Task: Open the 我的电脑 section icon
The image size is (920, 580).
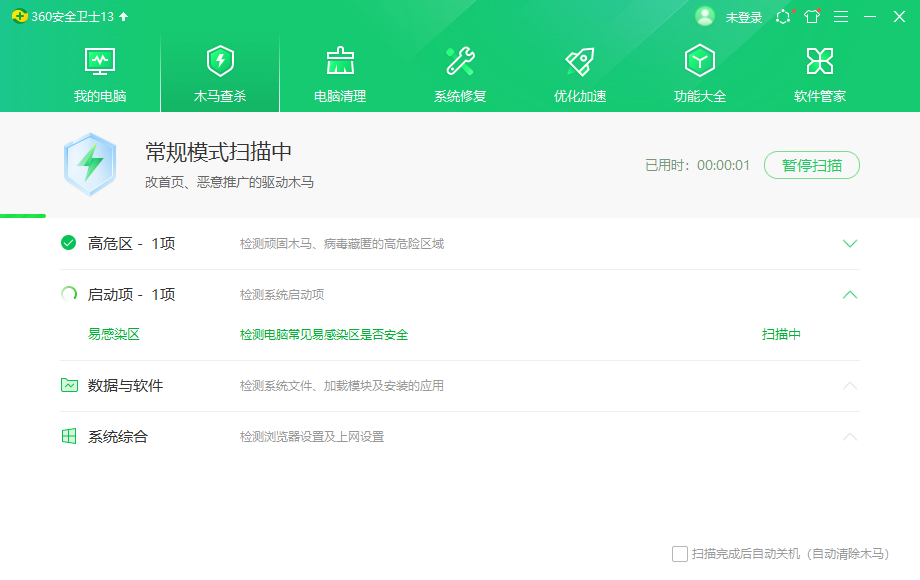Action: (100, 62)
